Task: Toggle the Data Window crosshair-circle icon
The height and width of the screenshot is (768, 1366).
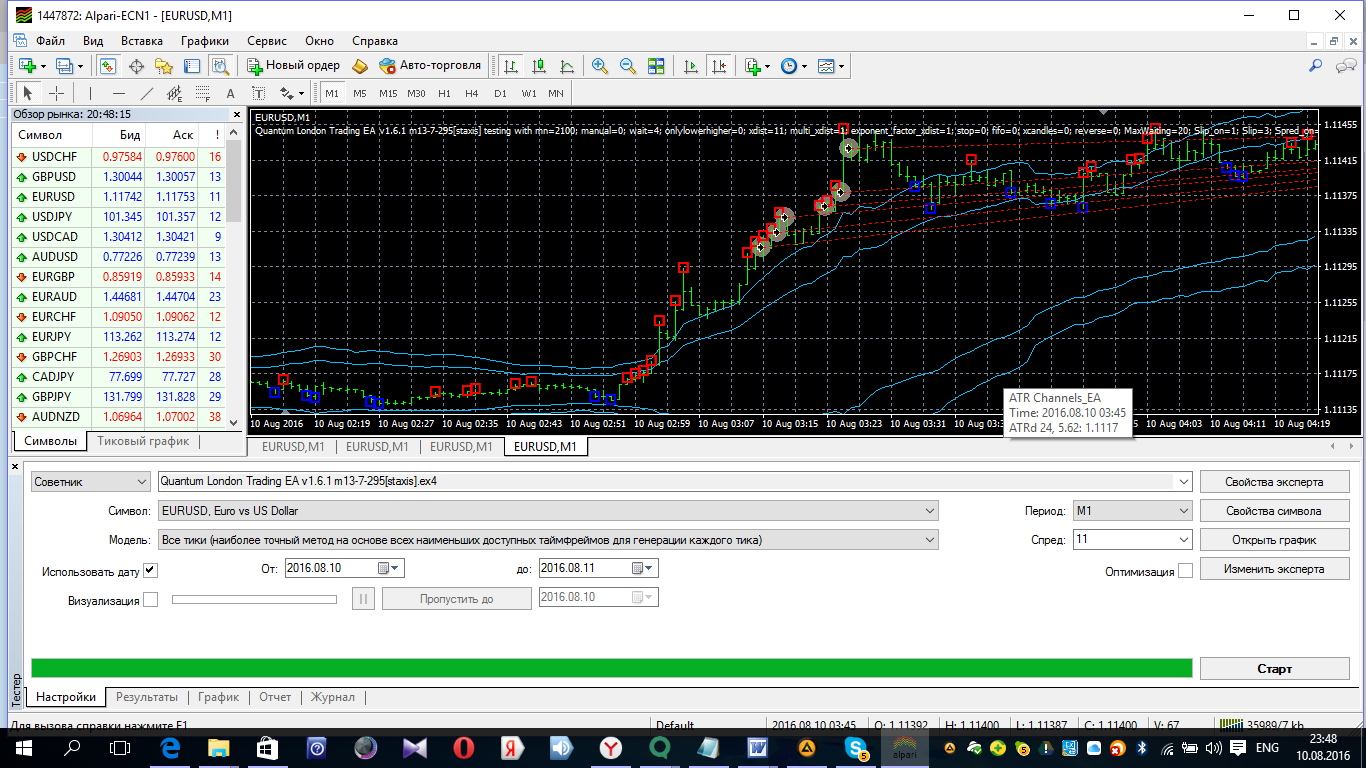Action: [136, 65]
